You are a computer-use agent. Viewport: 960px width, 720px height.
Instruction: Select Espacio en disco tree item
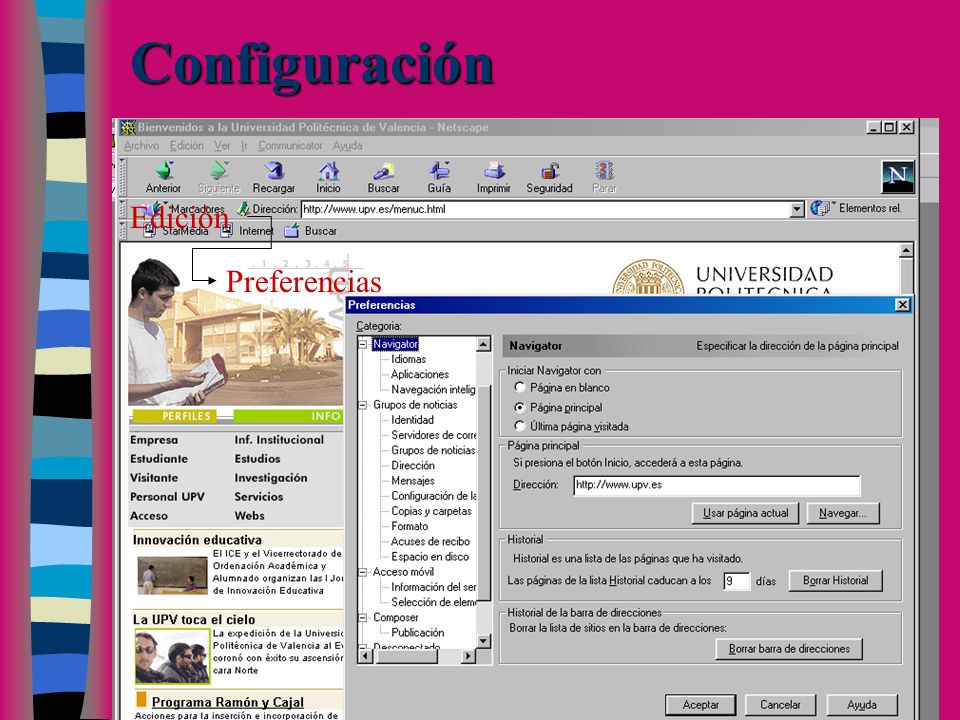[430, 557]
